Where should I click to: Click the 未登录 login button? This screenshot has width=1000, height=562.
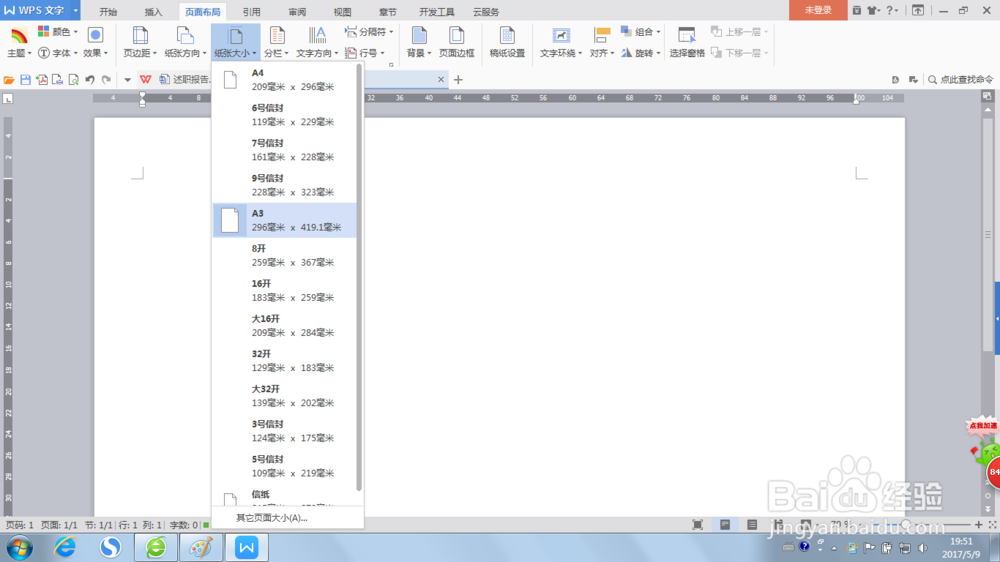pos(818,10)
